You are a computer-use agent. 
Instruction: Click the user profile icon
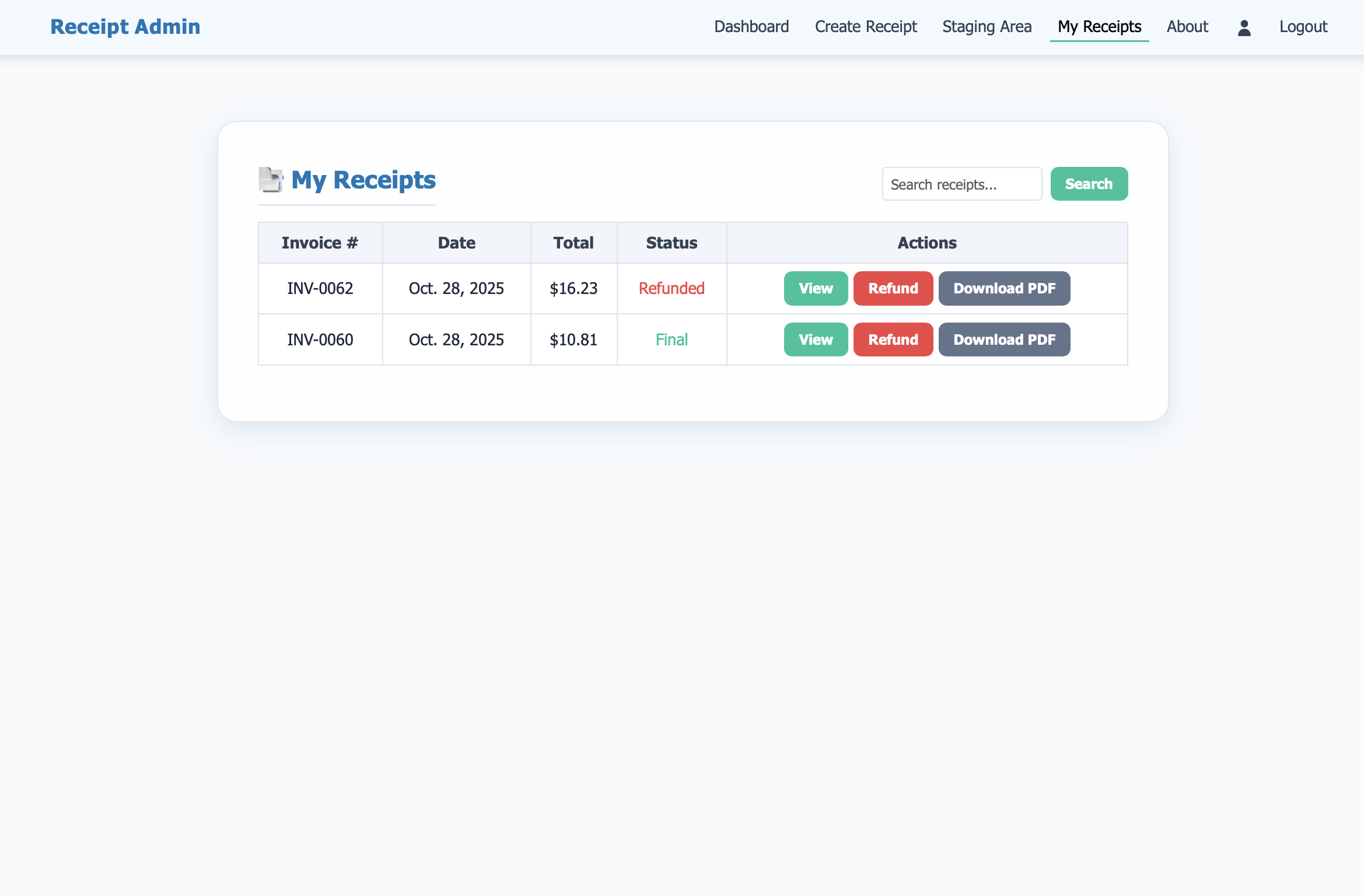[x=1244, y=27]
